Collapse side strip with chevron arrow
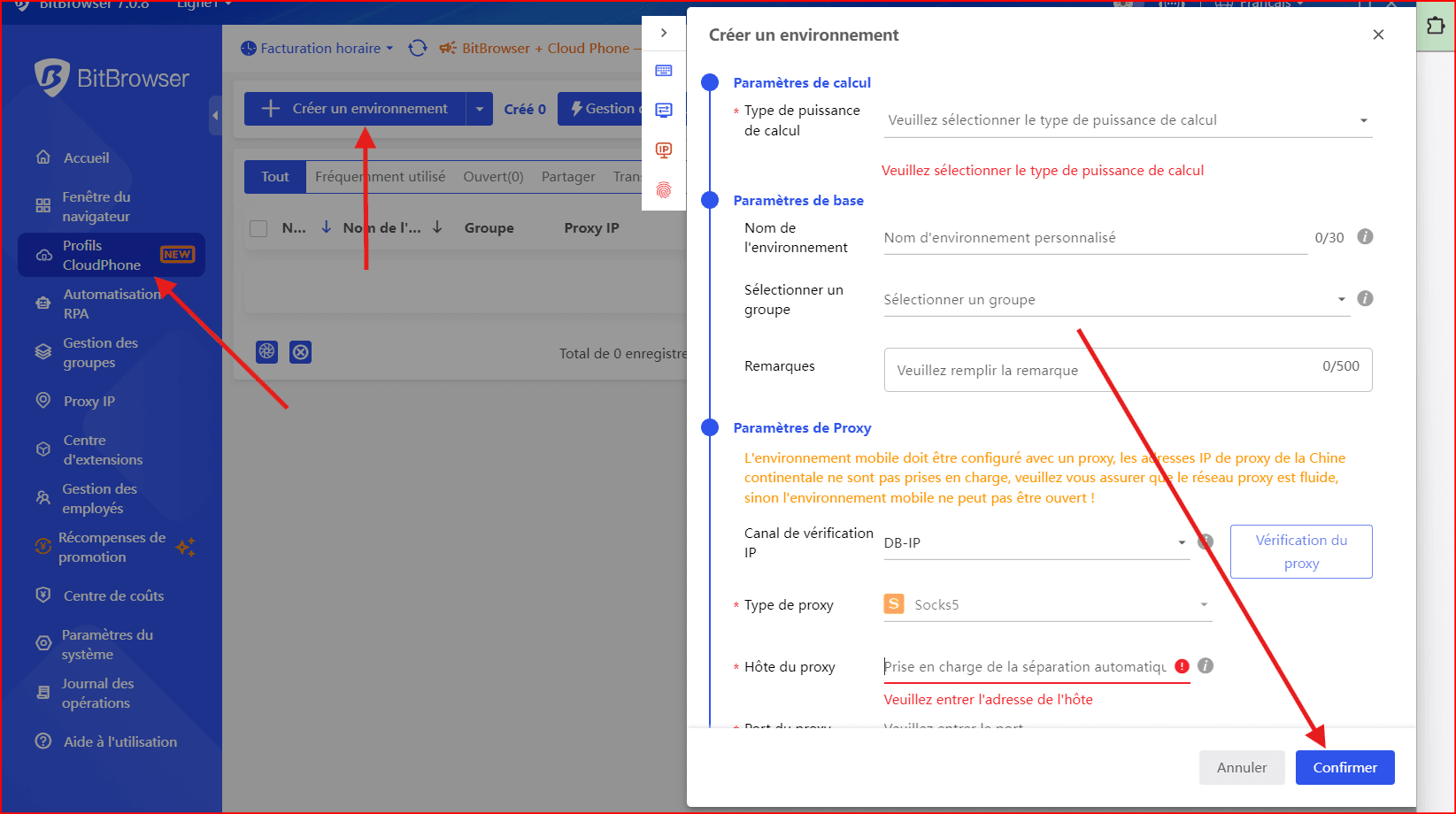Screen dimensions: 1456x814 664,33
